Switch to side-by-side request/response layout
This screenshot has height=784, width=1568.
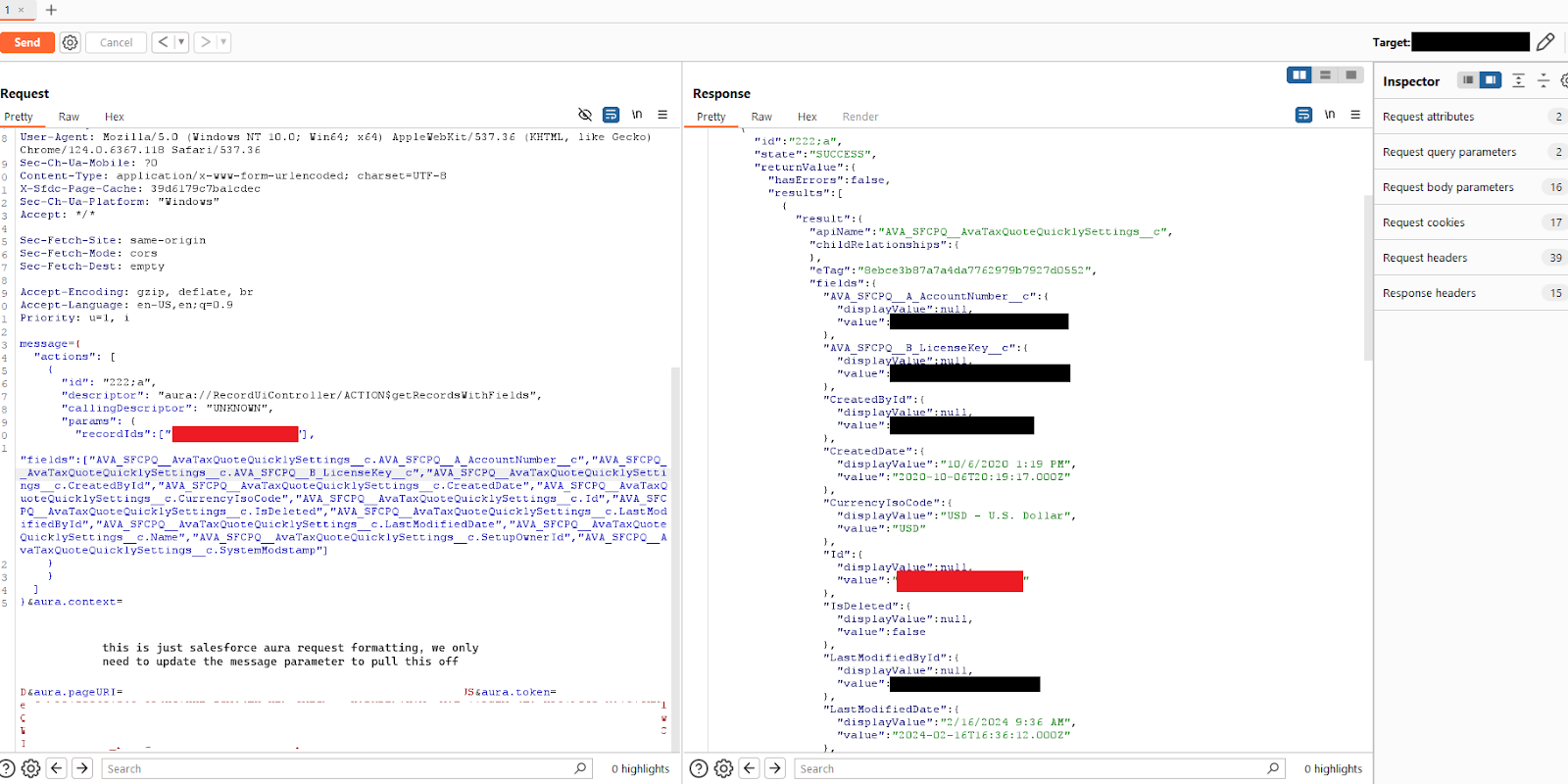1299,75
